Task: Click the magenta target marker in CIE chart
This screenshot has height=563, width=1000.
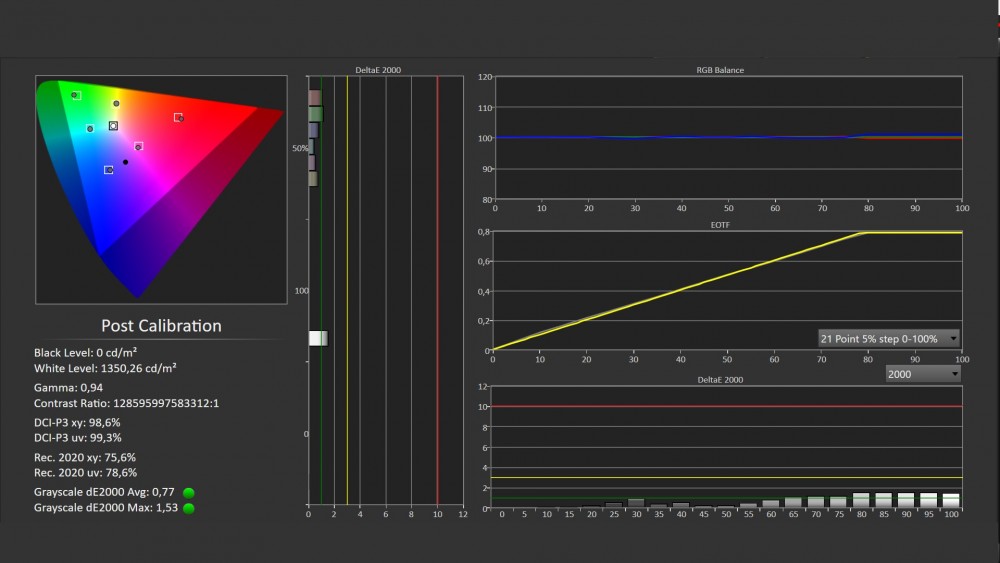Action: pos(138,146)
